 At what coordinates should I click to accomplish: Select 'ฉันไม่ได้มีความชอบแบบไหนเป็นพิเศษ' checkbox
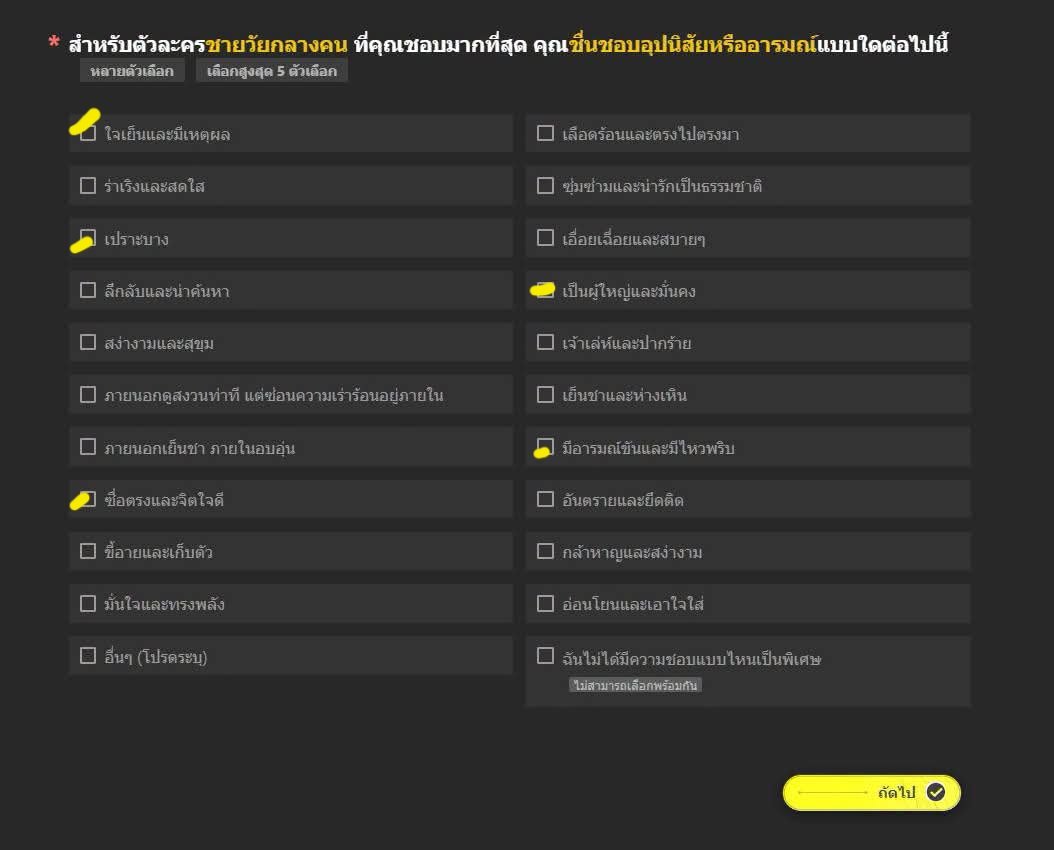coord(545,656)
